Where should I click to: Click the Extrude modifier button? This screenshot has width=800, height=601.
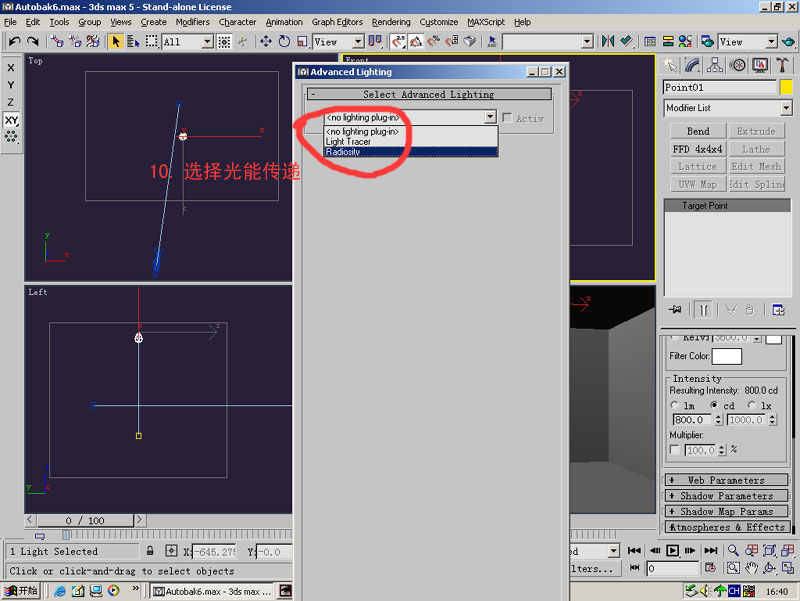[756, 131]
